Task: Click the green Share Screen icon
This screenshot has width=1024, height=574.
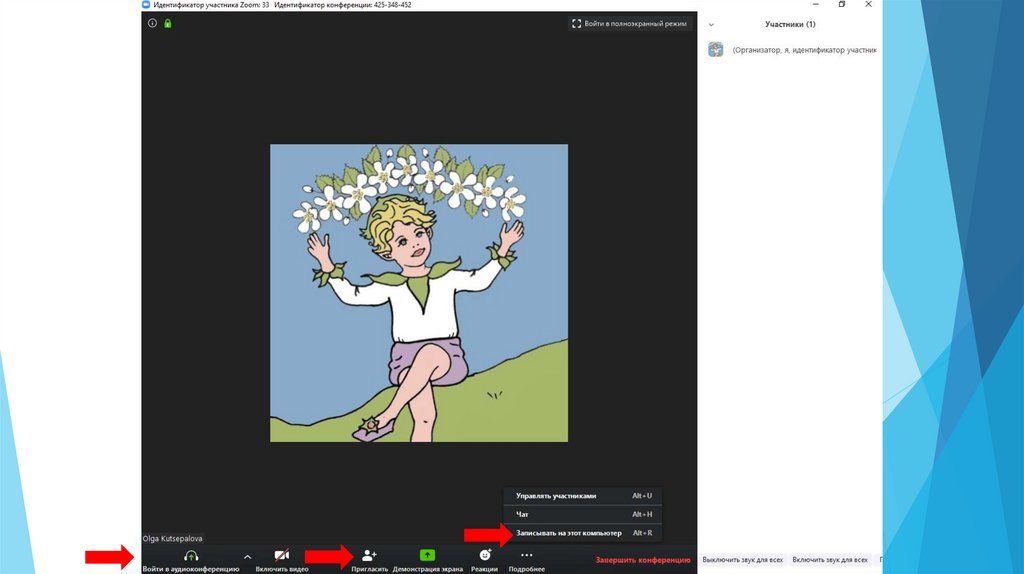Action: tap(427, 555)
